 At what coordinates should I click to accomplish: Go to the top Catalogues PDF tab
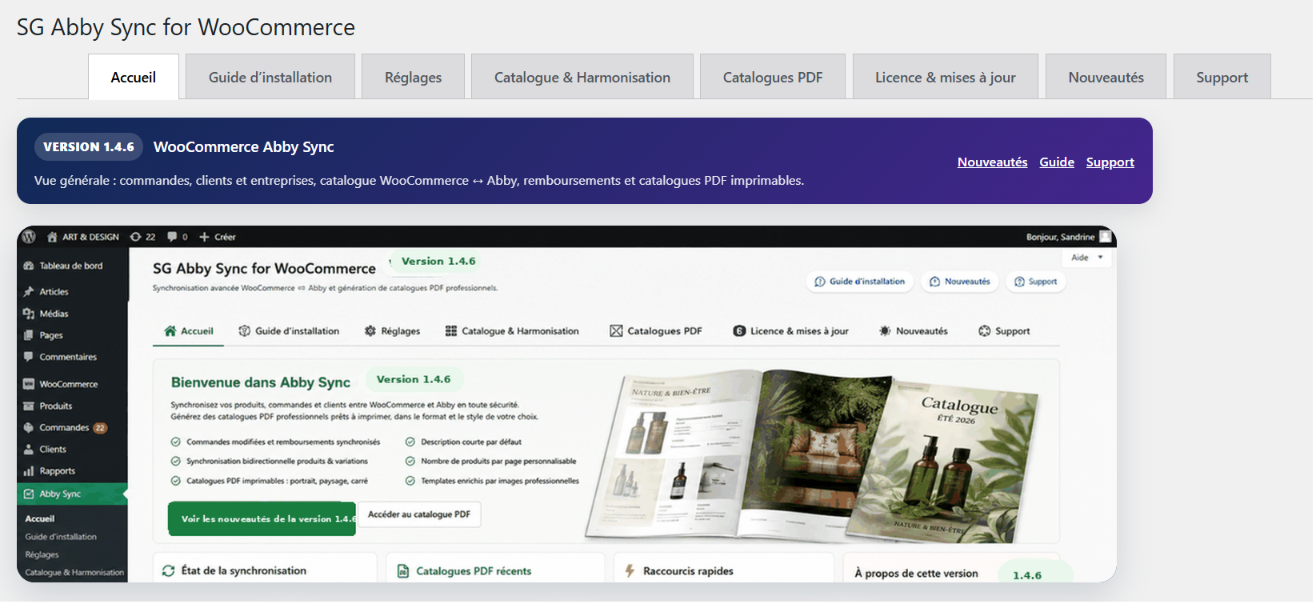click(x=773, y=77)
